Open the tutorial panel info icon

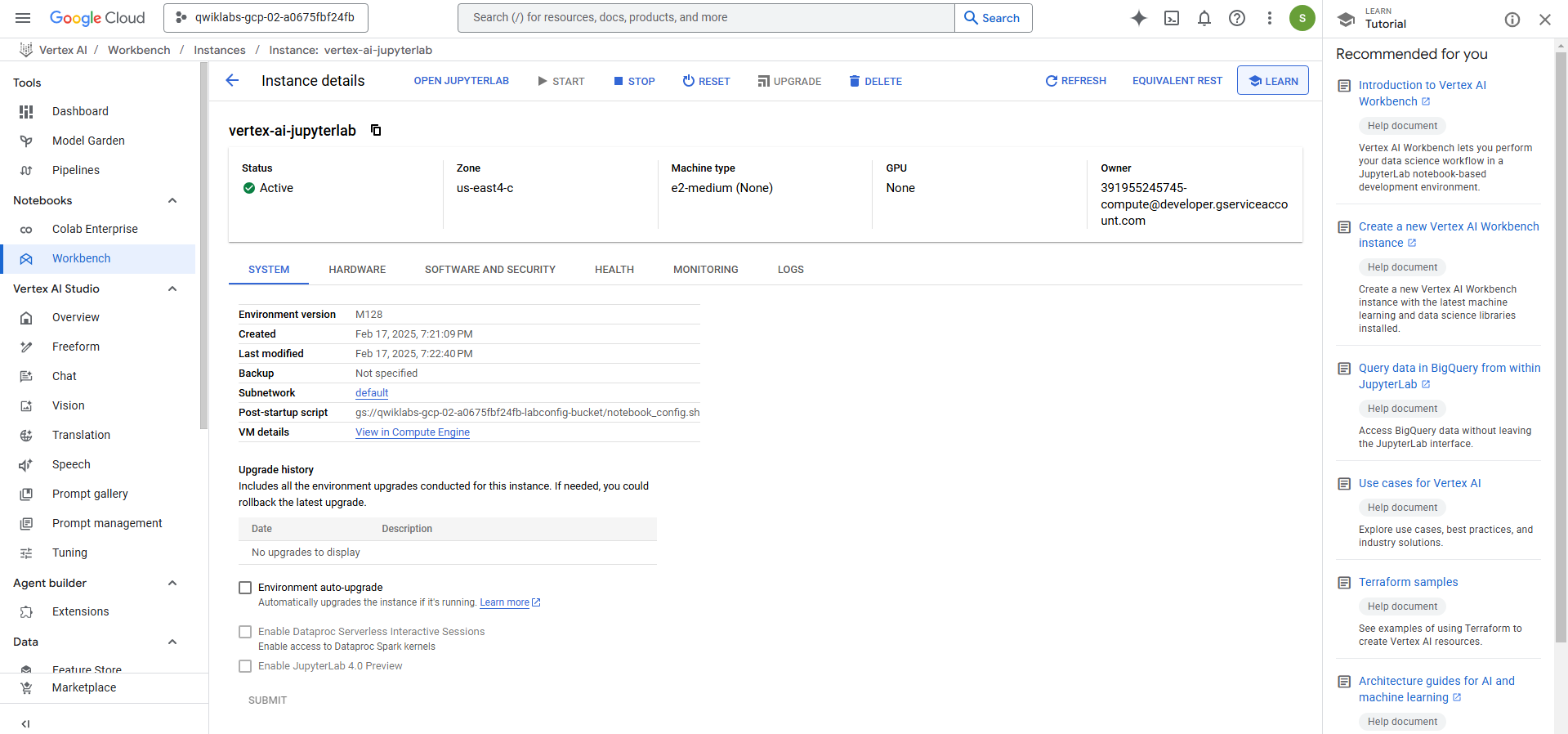coord(1512,20)
